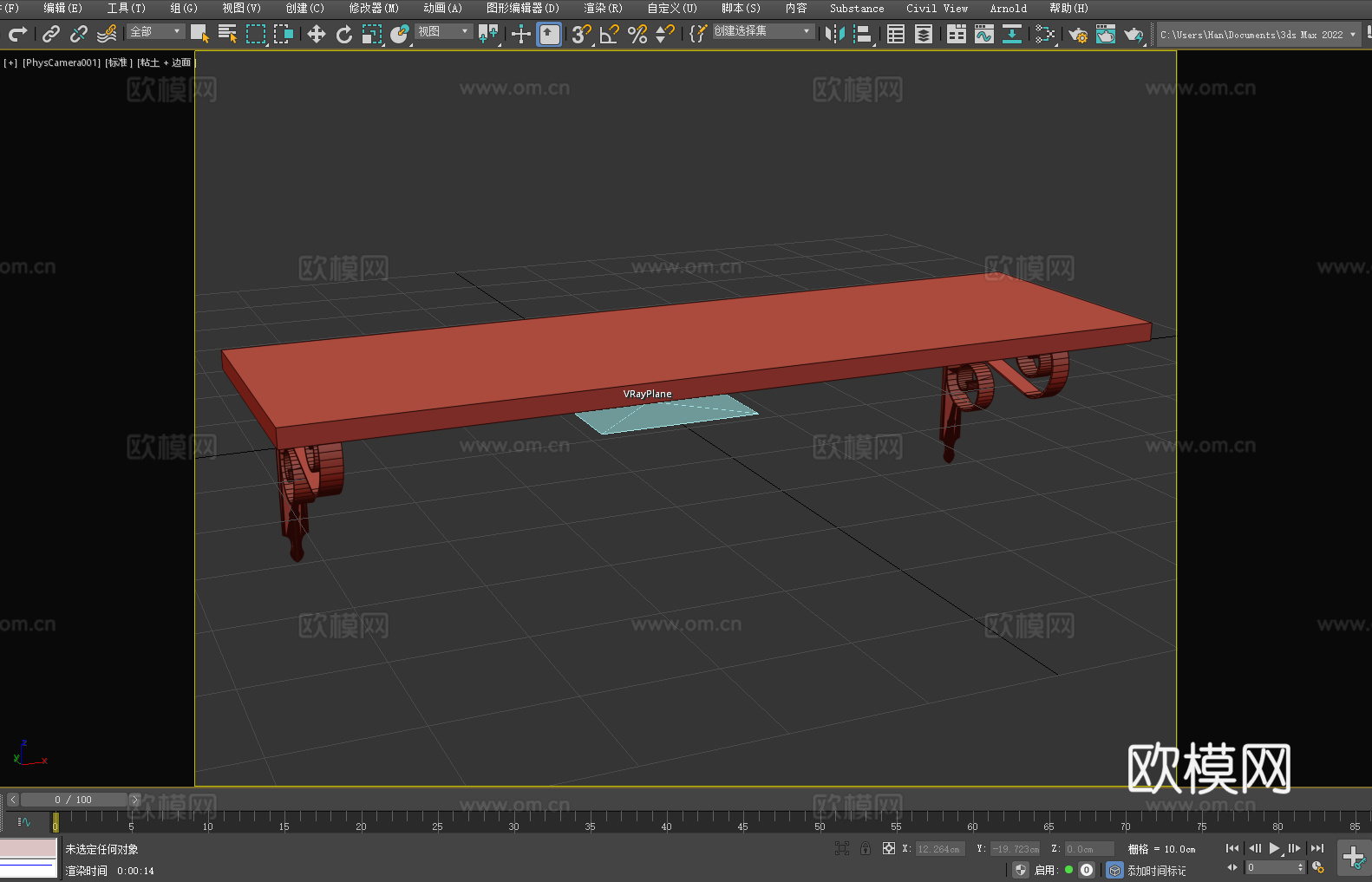The width and height of the screenshot is (1372, 882).
Task: Click the X coordinate field
Action: 940,849
